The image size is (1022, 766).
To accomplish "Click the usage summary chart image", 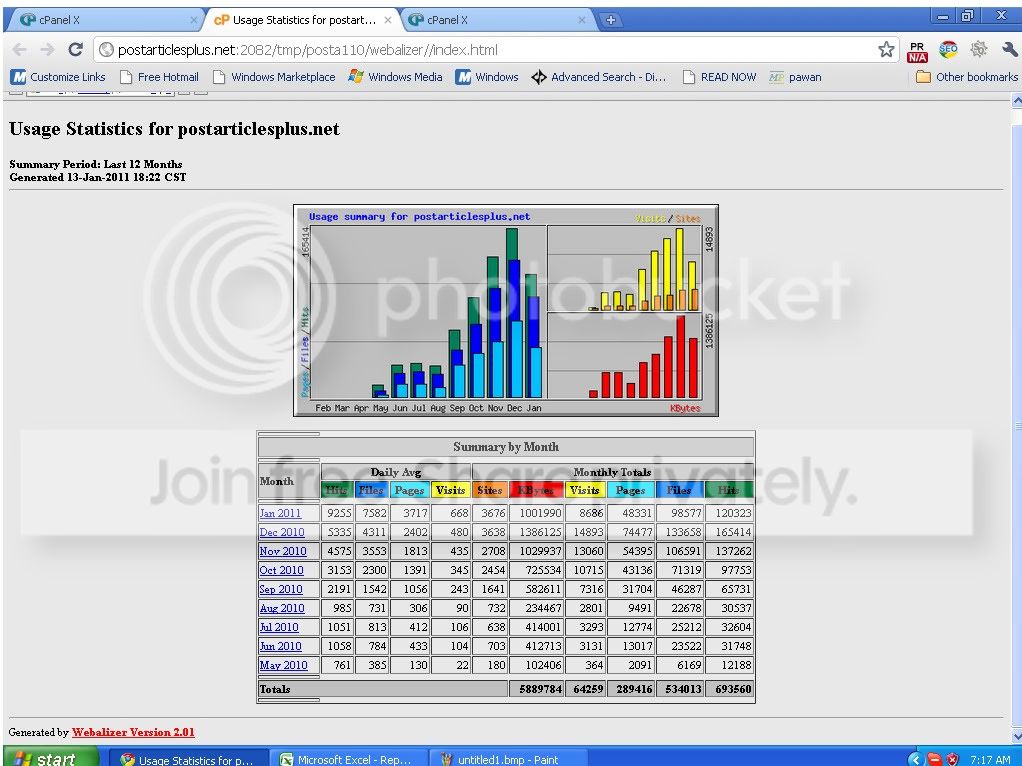I will (x=506, y=310).
